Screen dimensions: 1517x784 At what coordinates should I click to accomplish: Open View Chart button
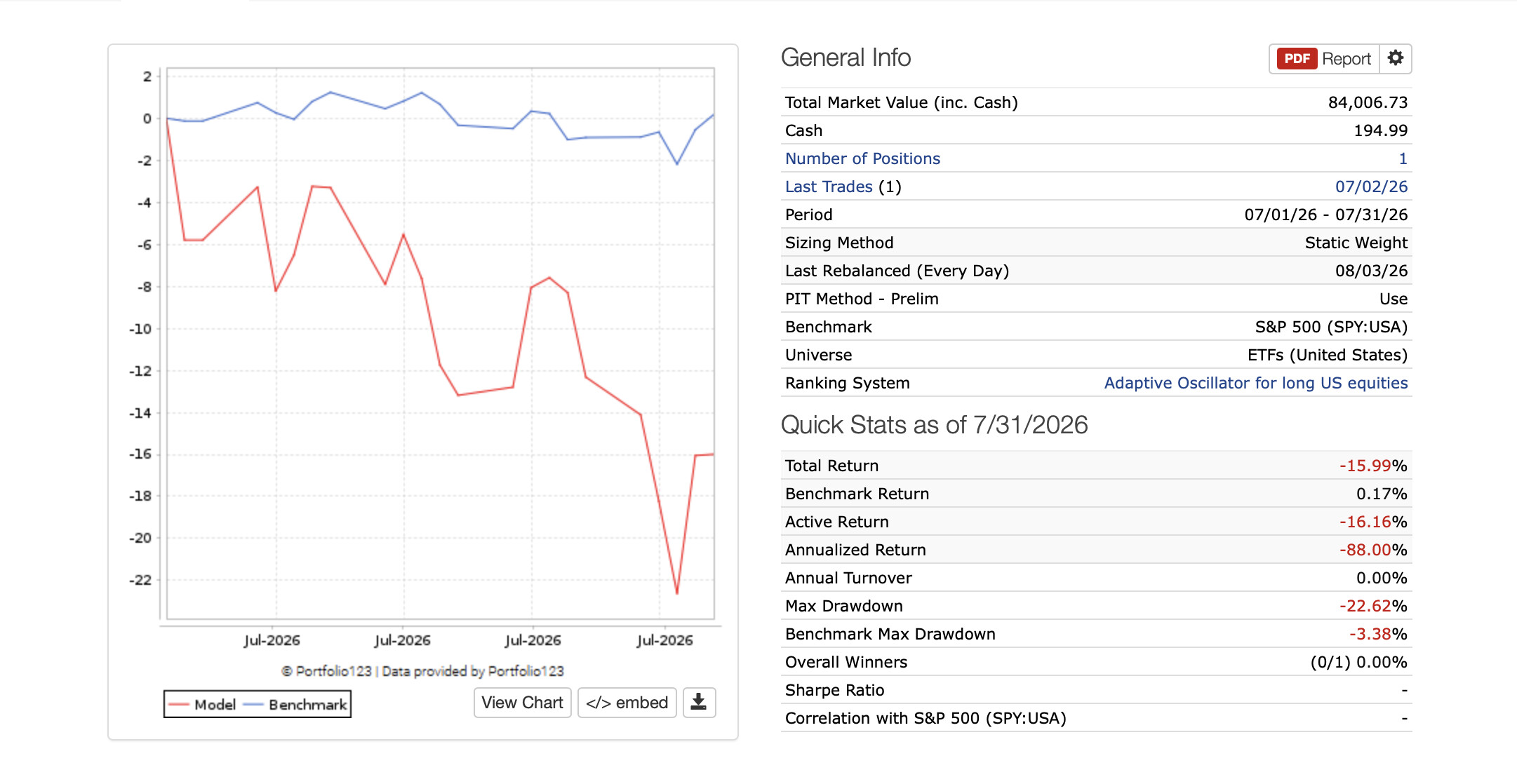click(522, 703)
